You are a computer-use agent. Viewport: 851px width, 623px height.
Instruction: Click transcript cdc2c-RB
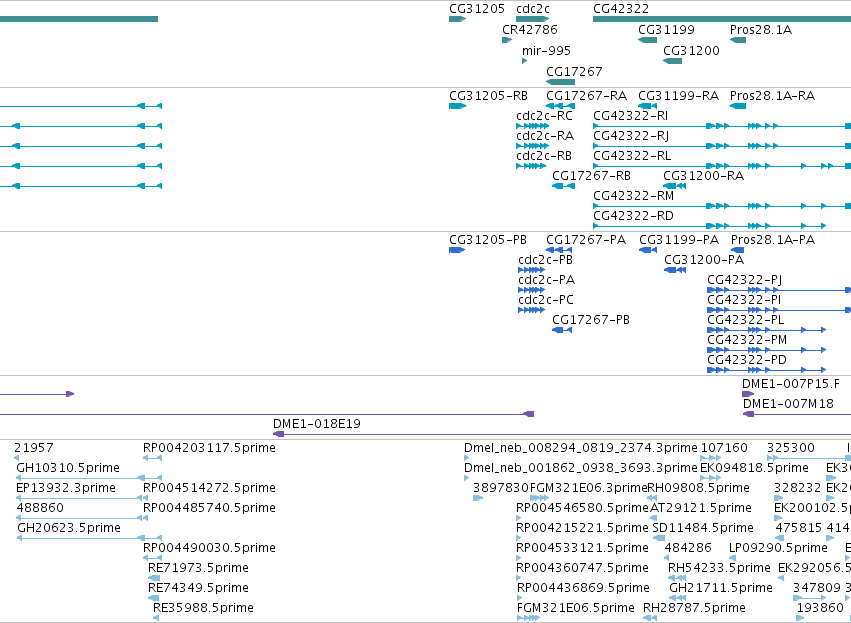click(x=531, y=166)
